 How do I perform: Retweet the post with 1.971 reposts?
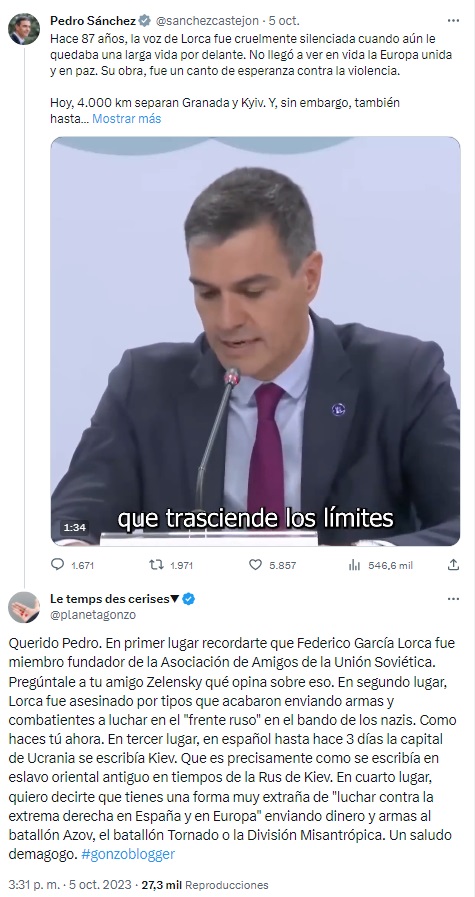[156, 565]
